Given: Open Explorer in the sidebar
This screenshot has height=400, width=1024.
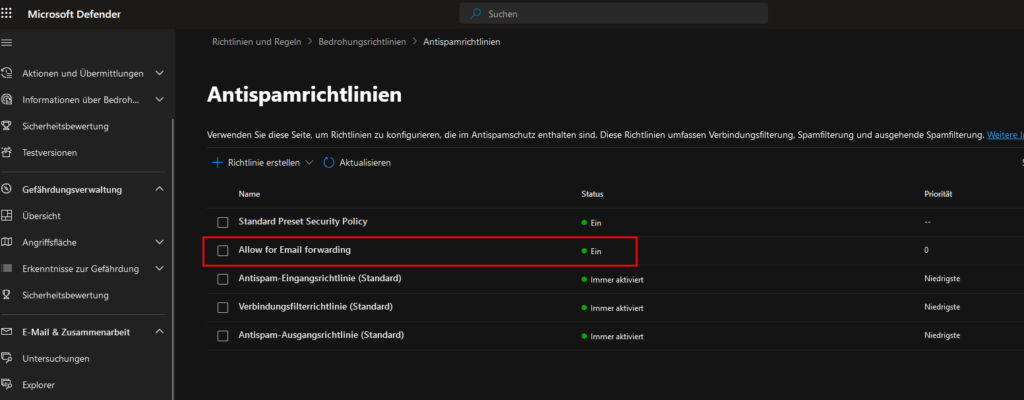Looking at the screenshot, I should click(x=39, y=385).
